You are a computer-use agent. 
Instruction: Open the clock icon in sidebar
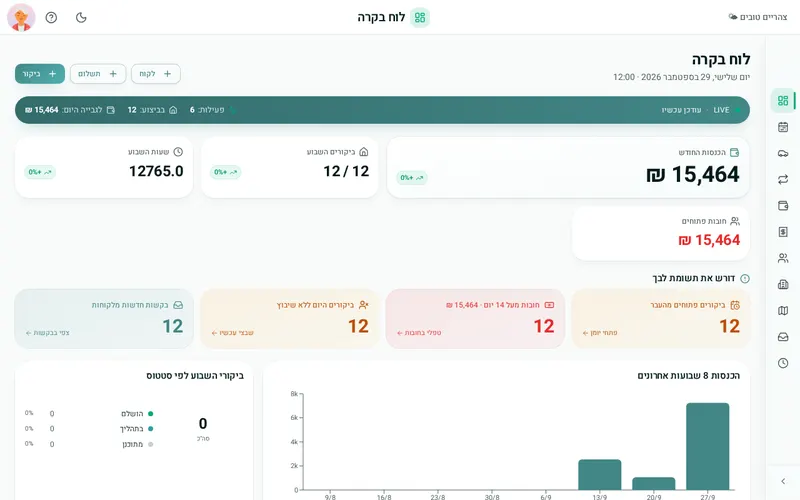tap(783, 363)
